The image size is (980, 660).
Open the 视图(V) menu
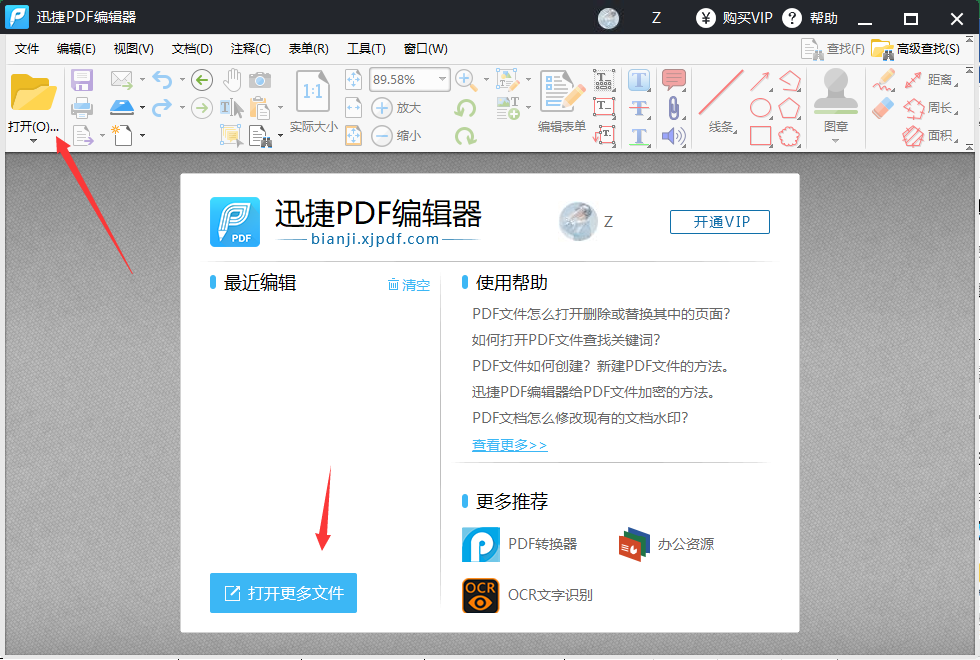[134, 49]
